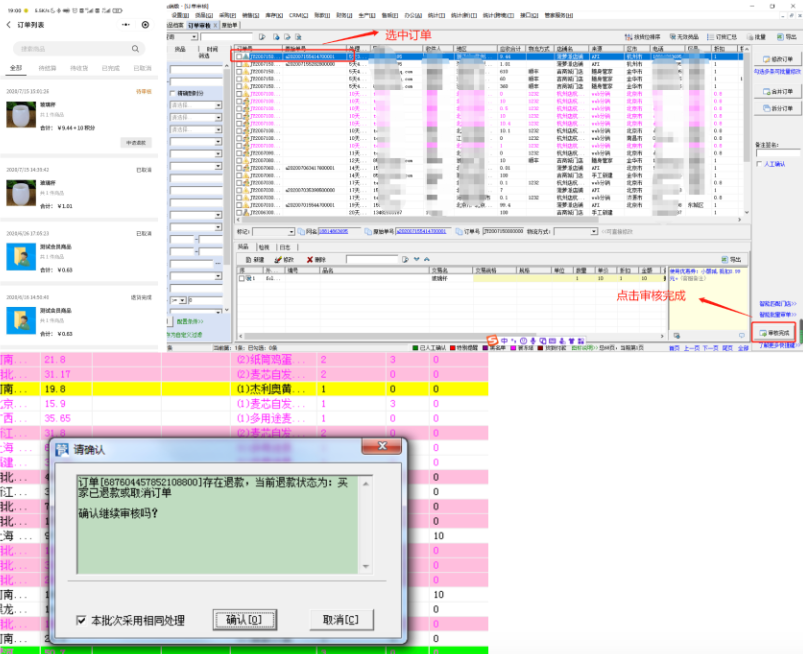Tick the 人工确认 checkbox

tap(759, 164)
